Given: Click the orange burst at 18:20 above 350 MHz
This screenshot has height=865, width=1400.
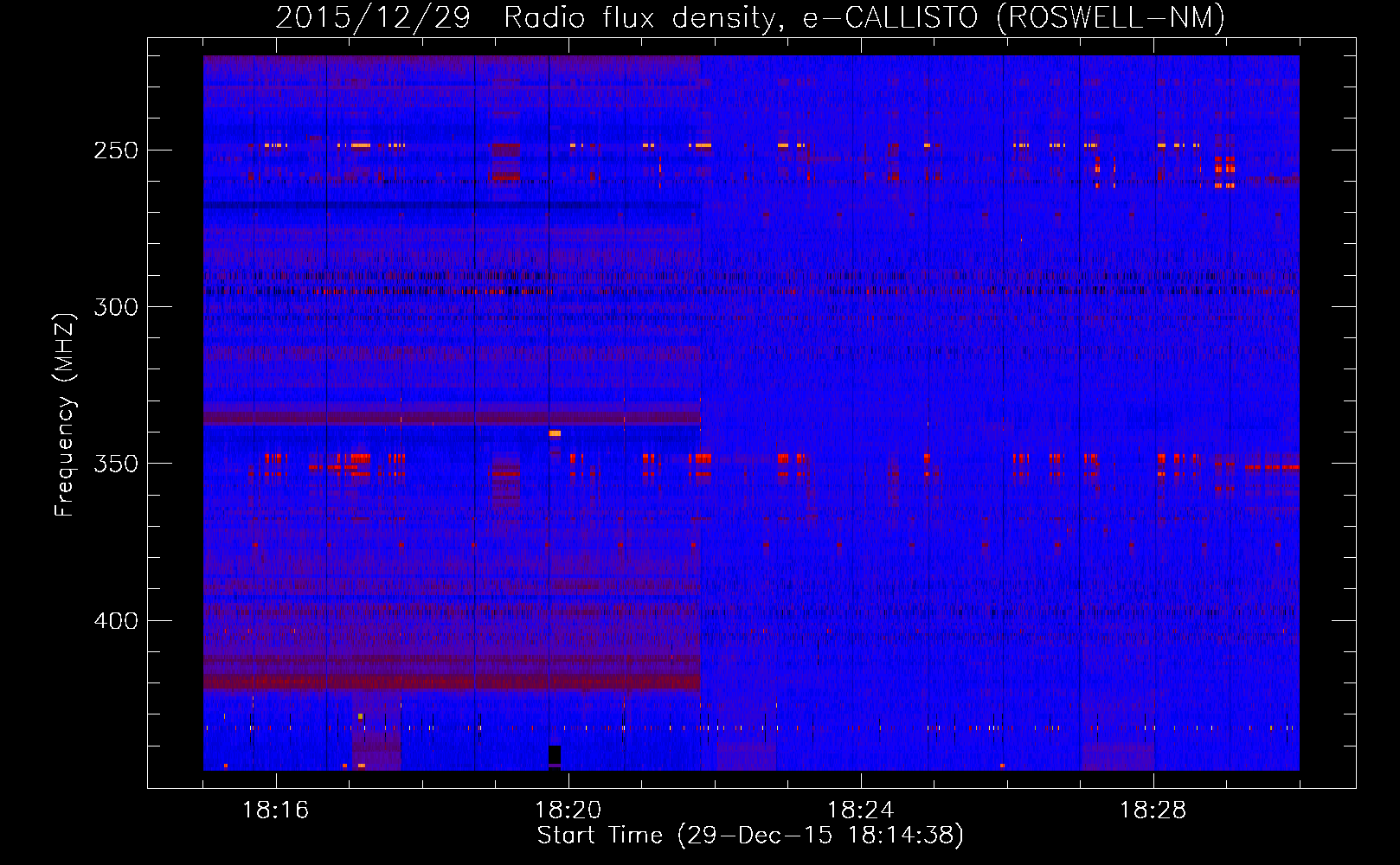Looking at the screenshot, I should point(555,433).
